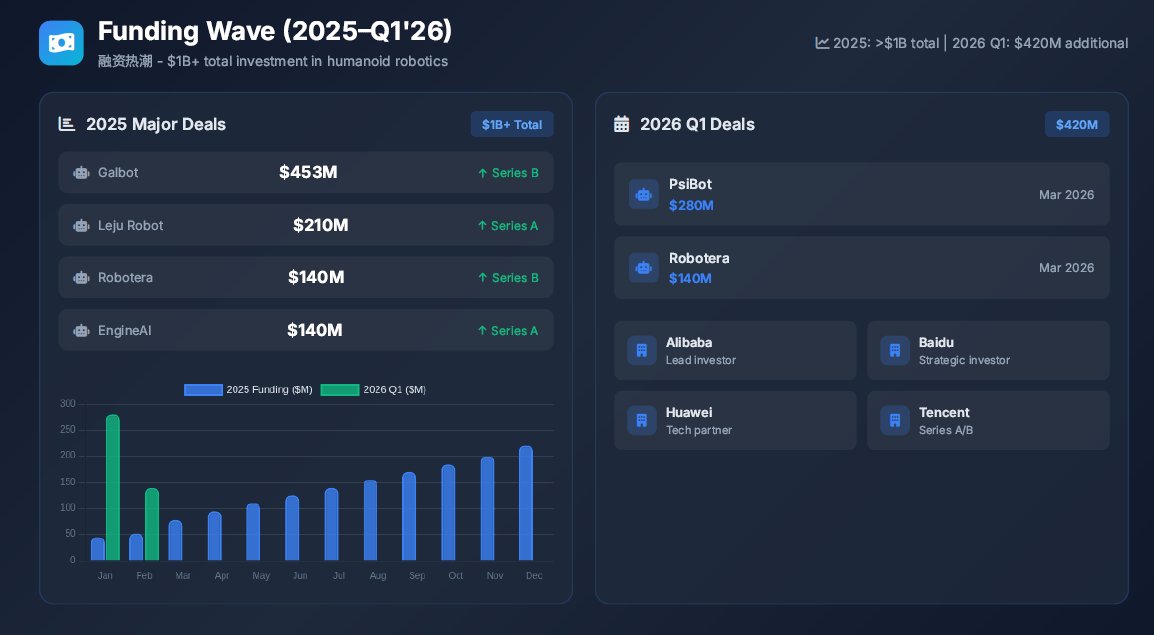Click the robot icon in the Galbot row
This screenshot has height=635, width=1154.
point(81,173)
